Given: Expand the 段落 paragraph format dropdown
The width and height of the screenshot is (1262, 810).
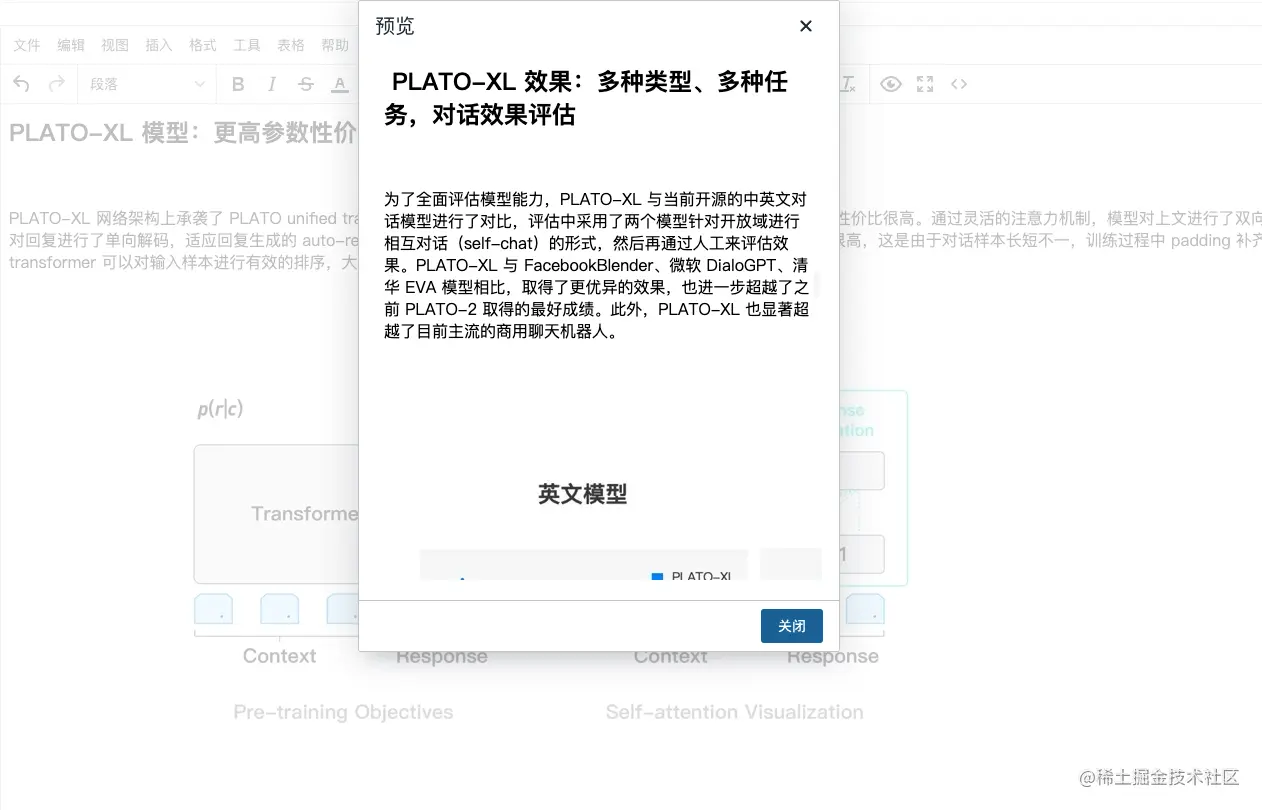Looking at the screenshot, I should point(147,84).
